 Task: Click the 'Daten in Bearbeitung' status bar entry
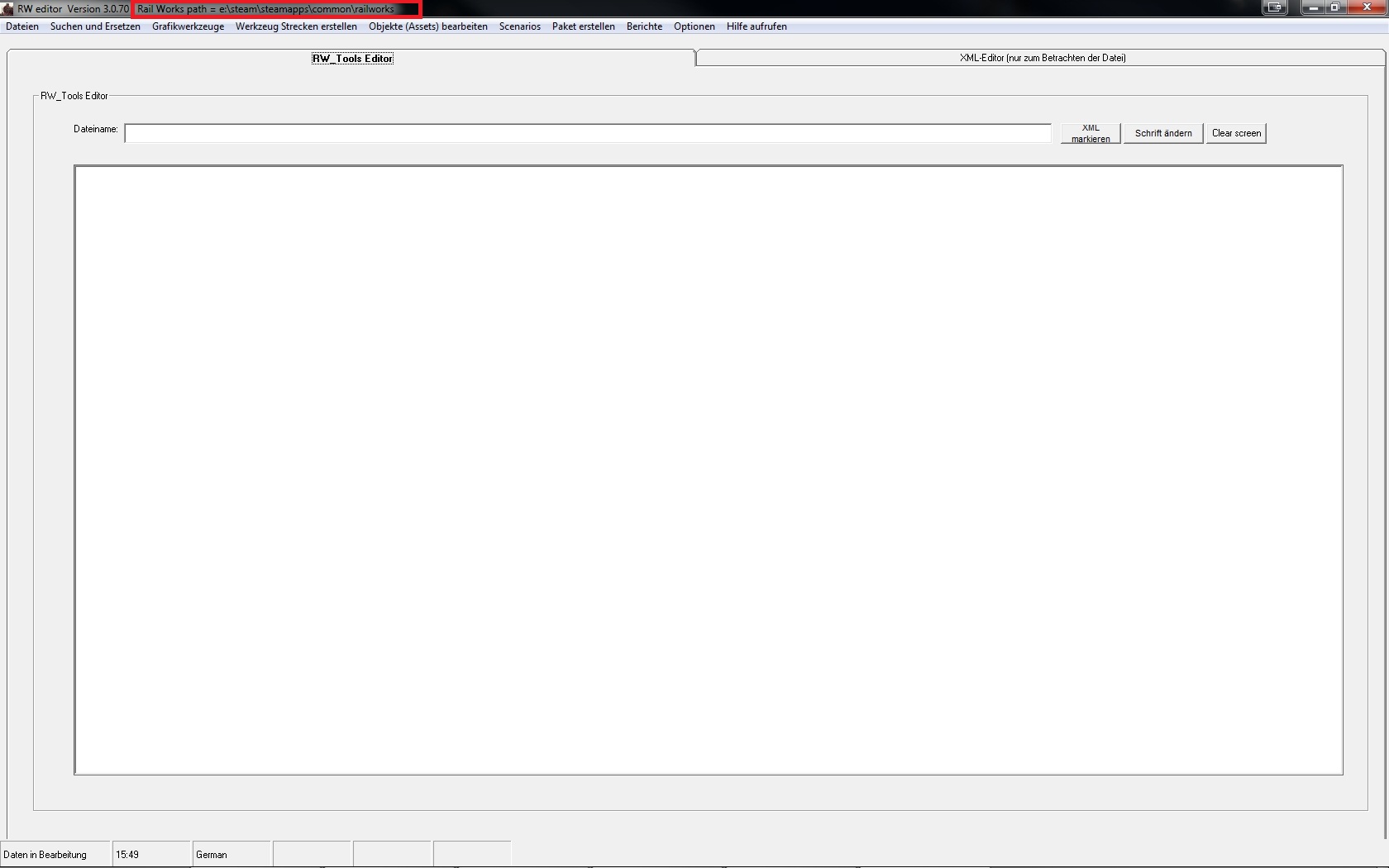[55, 855]
